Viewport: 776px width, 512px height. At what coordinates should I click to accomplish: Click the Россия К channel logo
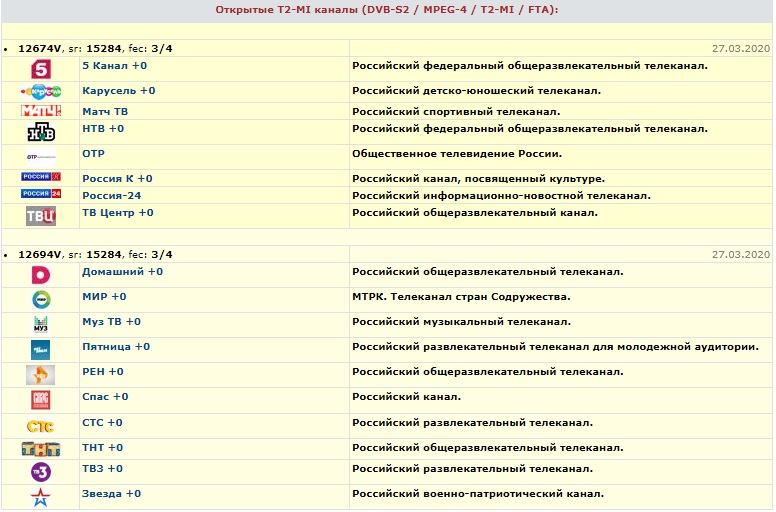click(x=41, y=177)
